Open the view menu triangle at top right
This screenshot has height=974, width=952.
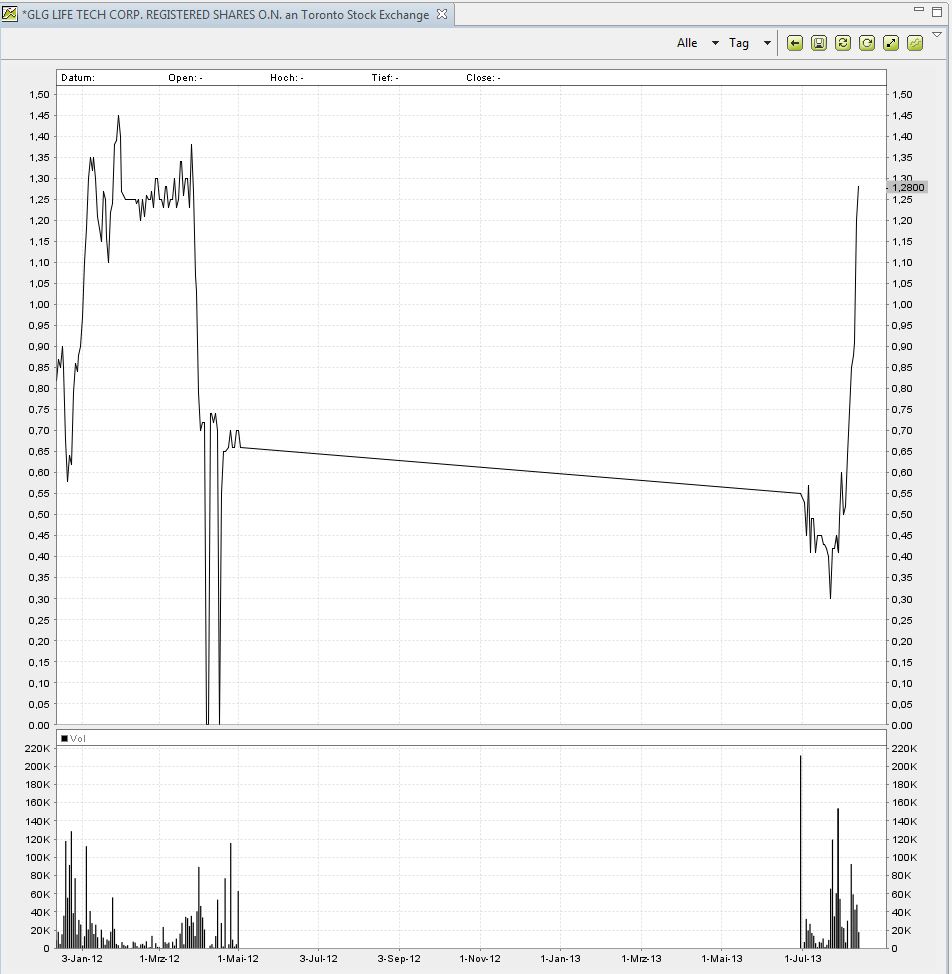[x=937, y=35]
